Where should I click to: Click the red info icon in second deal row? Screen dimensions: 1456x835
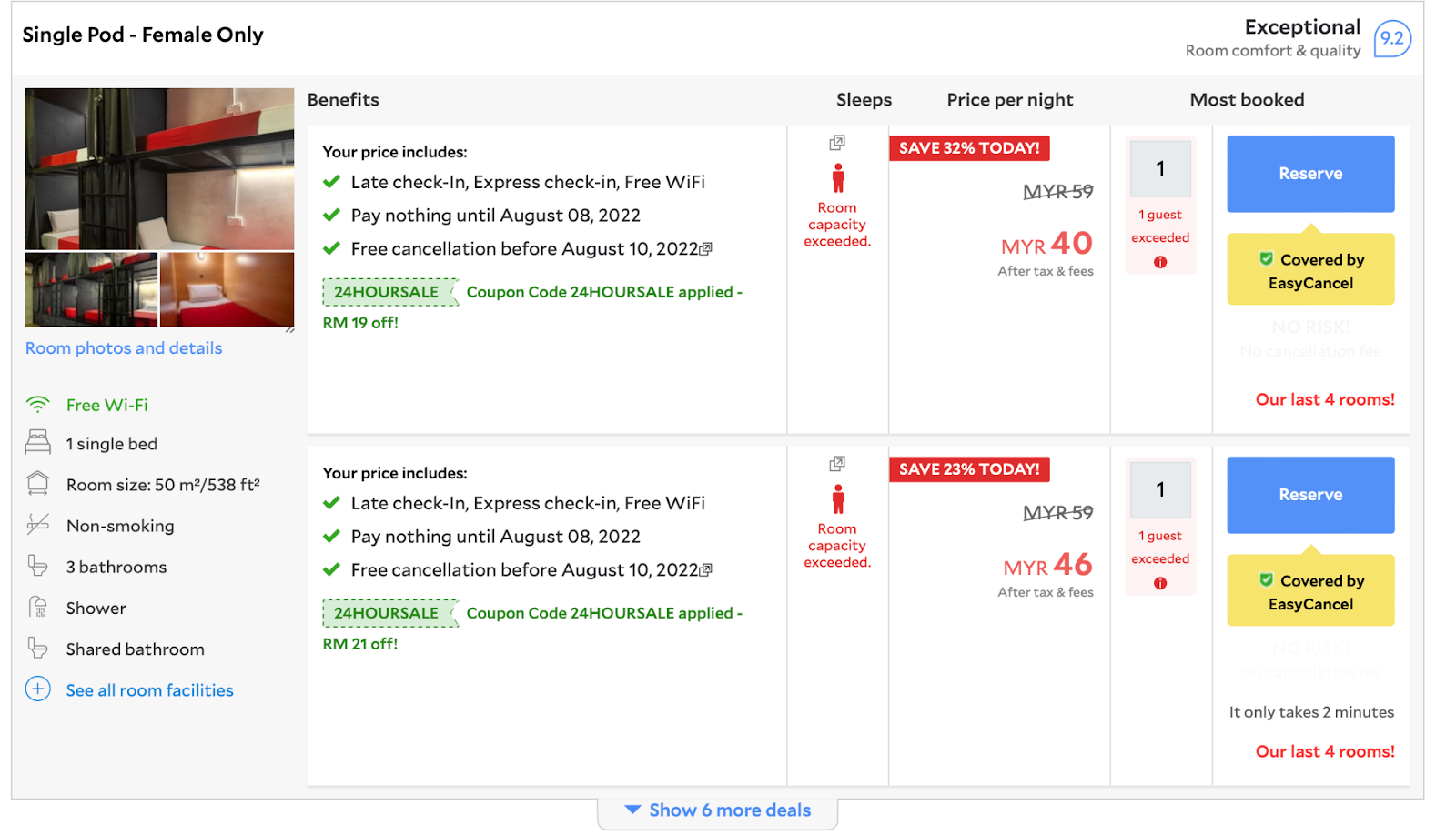click(x=1160, y=583)
